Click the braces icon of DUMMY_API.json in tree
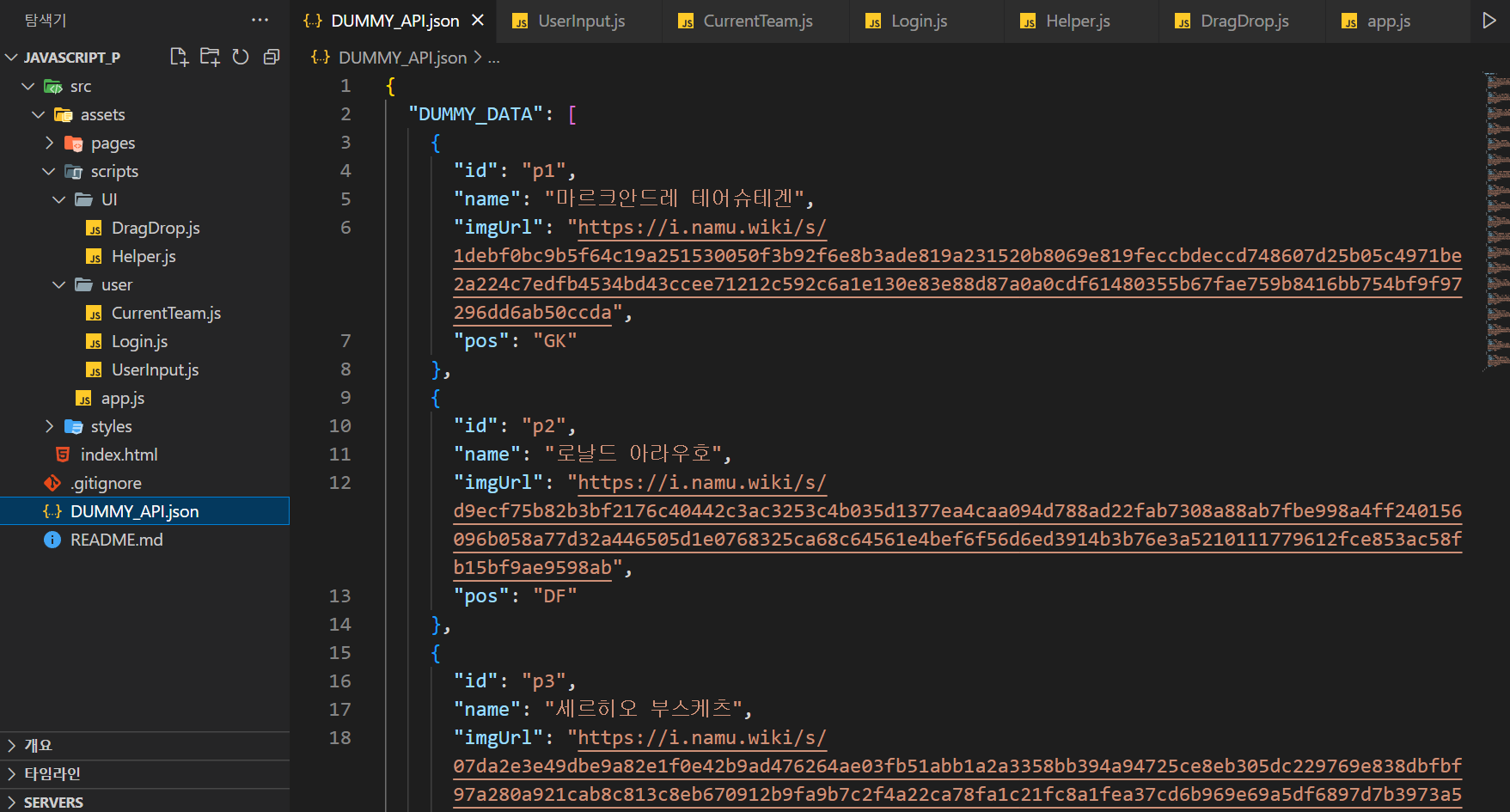The height and width of the screenshot is (812, 1510). [x=52, y=511]
